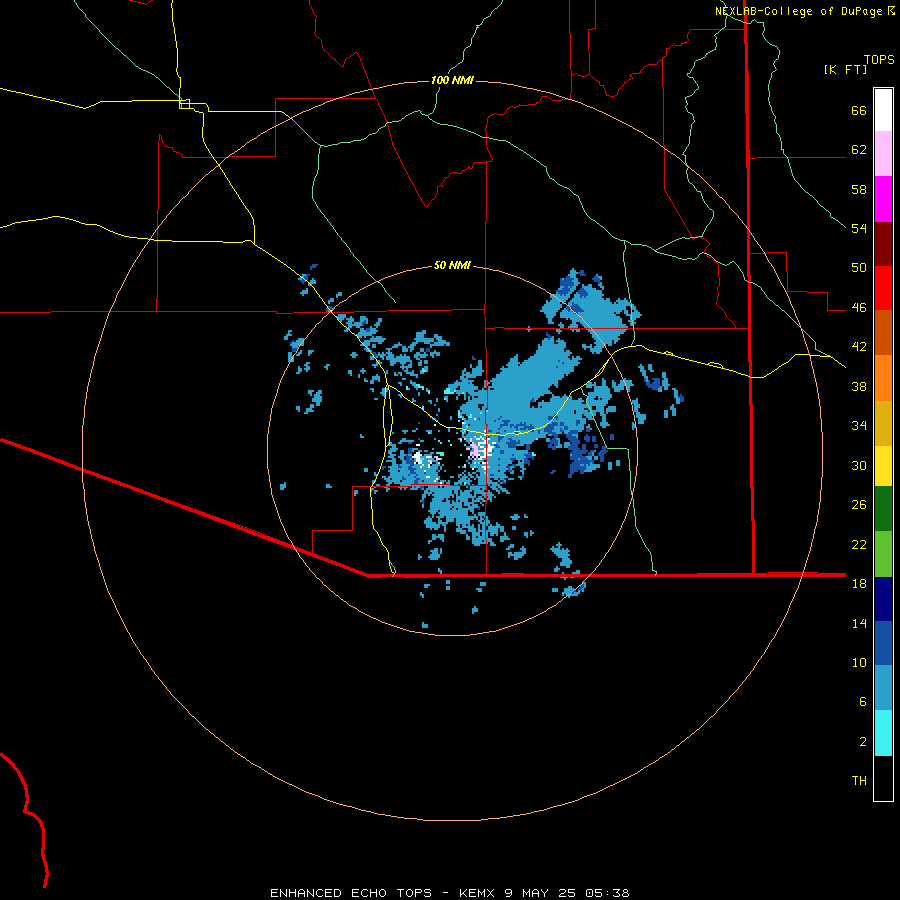Viewport: 900px width, 900px height.
Task: Select the dark red legend swatch
Action: (x=883, y=244)
